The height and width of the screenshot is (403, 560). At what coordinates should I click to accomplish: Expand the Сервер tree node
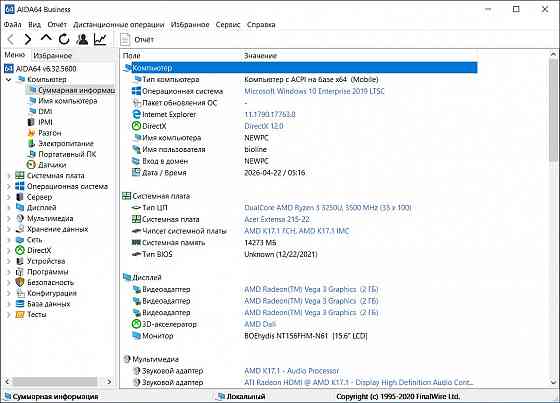click(9, 197)
